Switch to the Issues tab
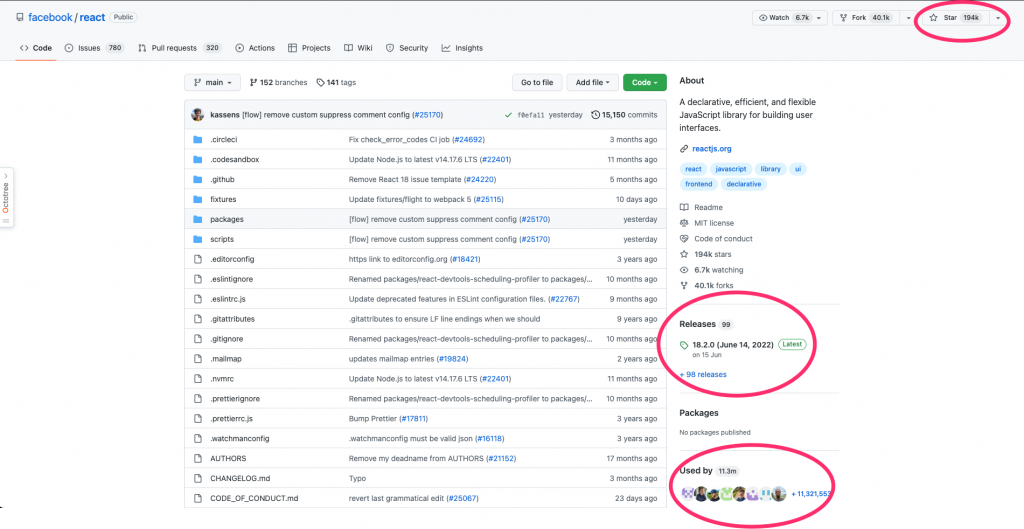This screenshot has width=1024, height=529. click(95, 48)
